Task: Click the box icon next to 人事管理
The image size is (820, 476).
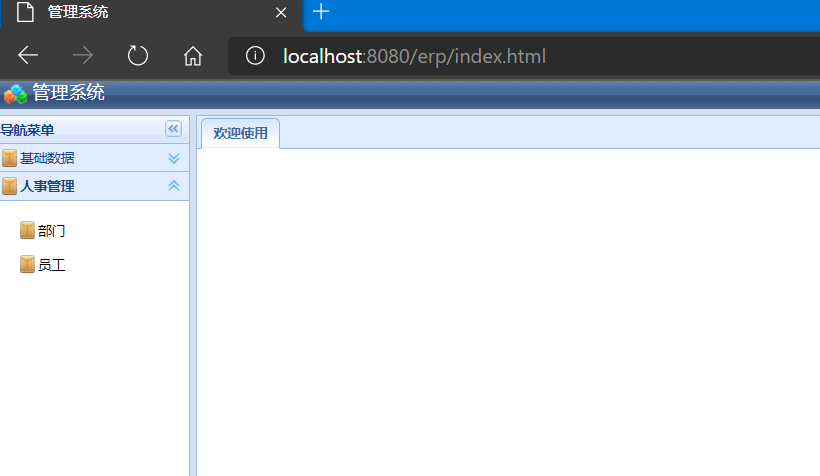Action: [x=9, y=186]
